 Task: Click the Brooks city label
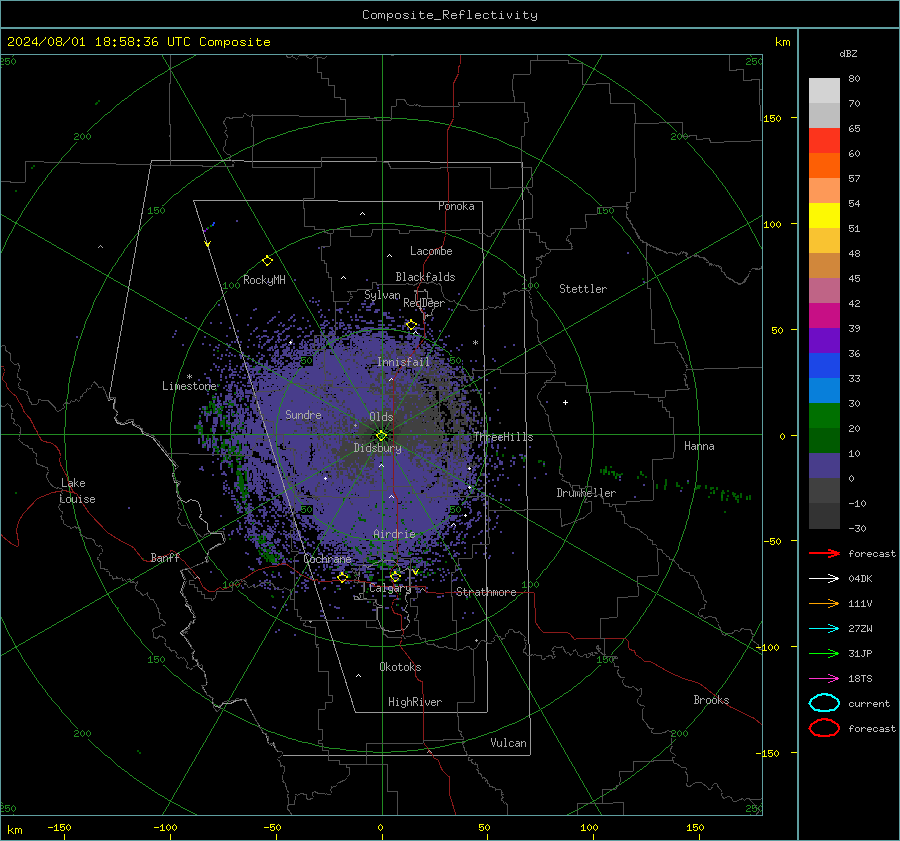coord(711,700)
